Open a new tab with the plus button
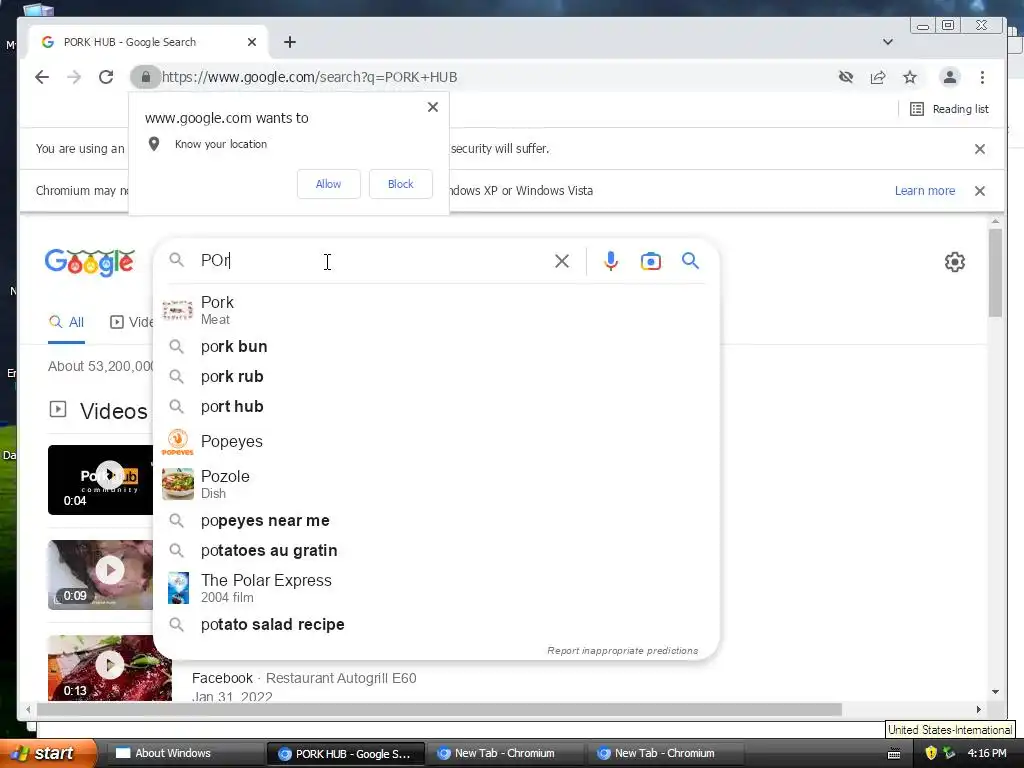This screenshot has height=768, width=1024. [x=290, y=42]
